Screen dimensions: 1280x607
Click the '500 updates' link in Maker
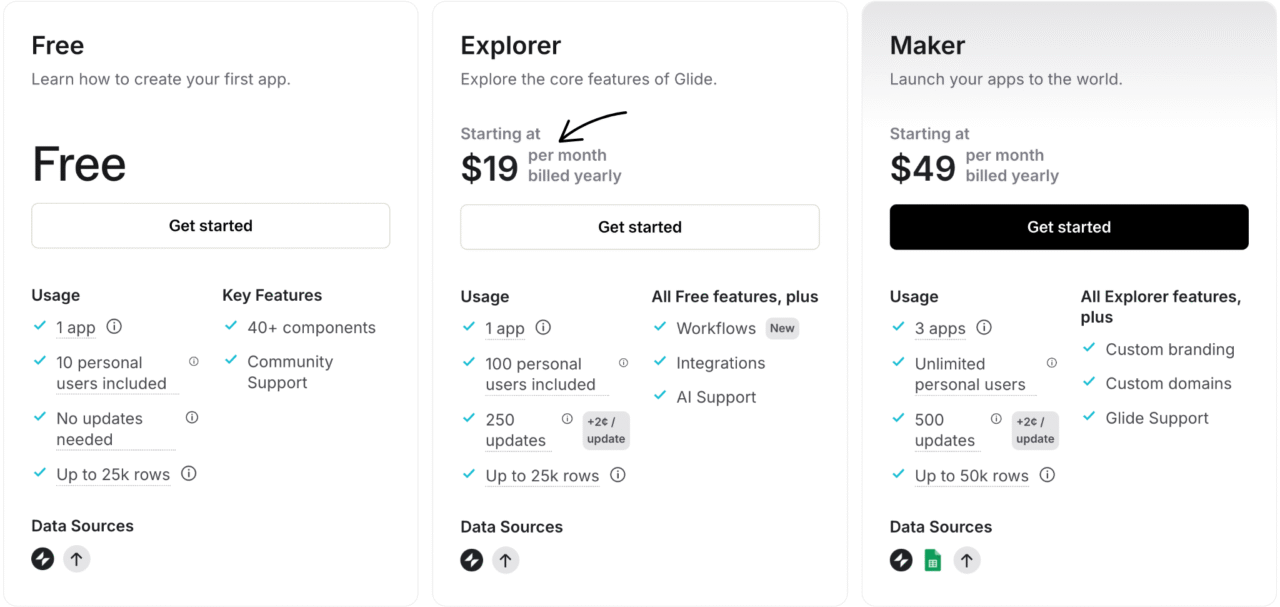click(x=947, y=429)
